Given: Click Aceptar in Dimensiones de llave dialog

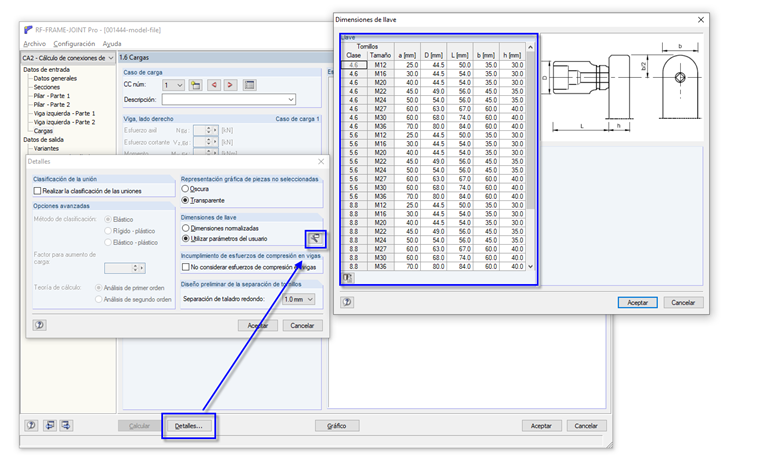Looking at the screenshot, I should pyautogui.click(x=638, y=302).
